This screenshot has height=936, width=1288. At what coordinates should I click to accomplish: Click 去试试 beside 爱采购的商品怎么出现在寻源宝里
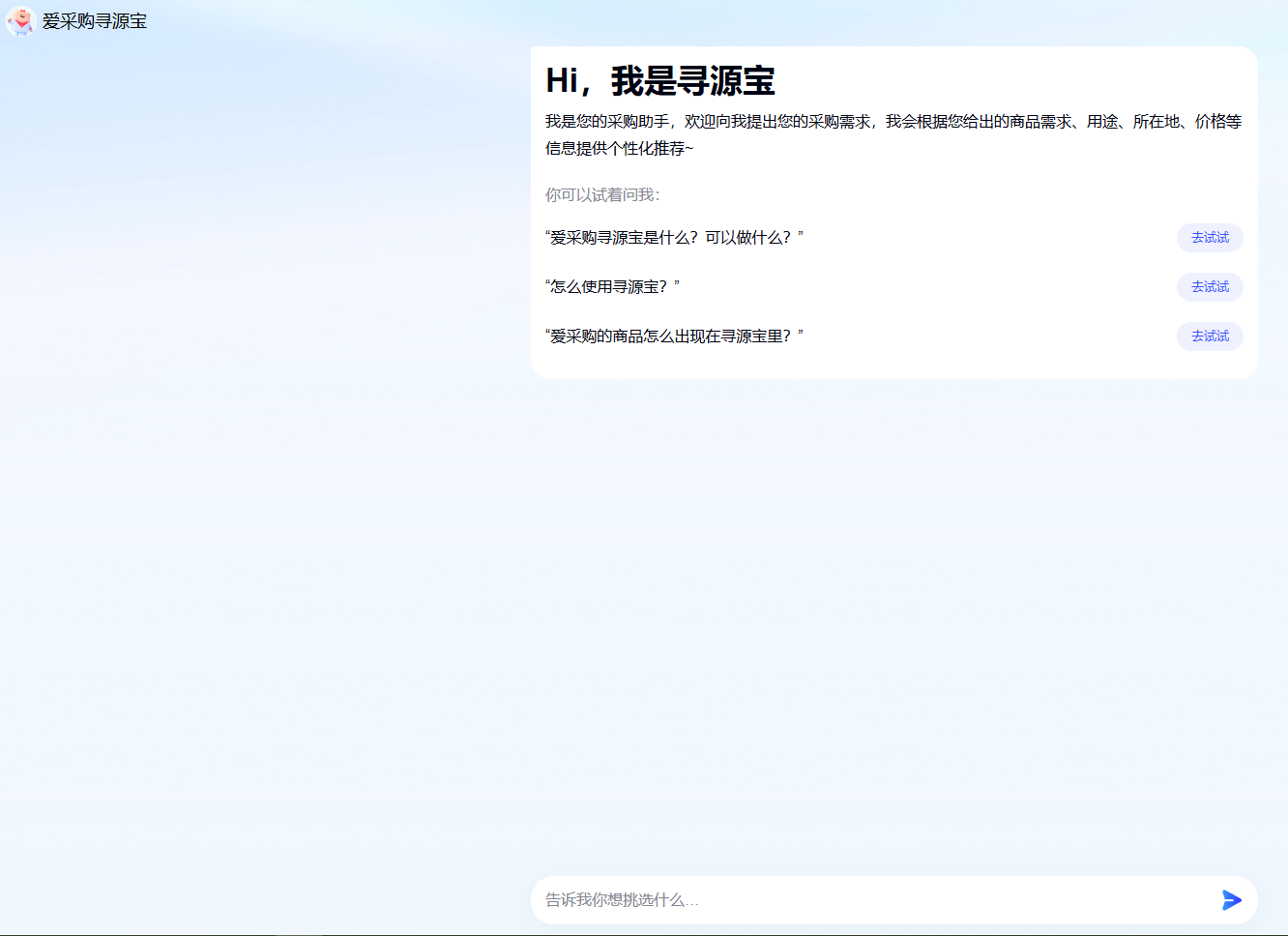[1210, 336]
